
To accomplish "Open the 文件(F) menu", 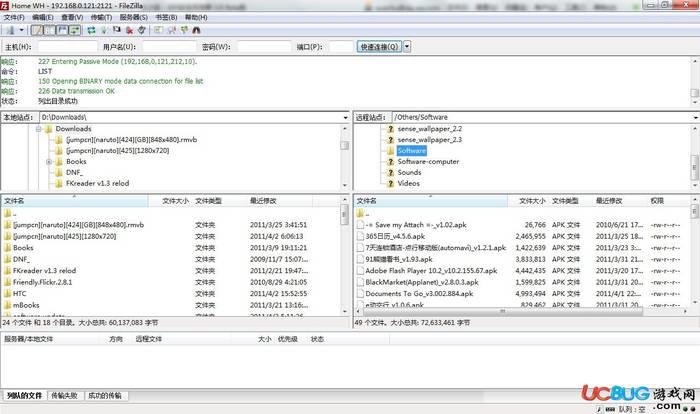I will point(14,17).
